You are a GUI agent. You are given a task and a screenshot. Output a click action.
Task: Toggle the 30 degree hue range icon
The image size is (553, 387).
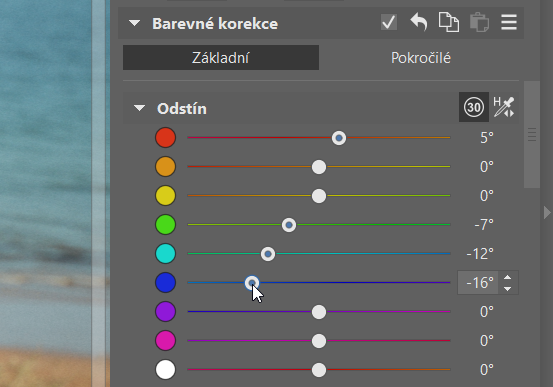coord(474,107)
